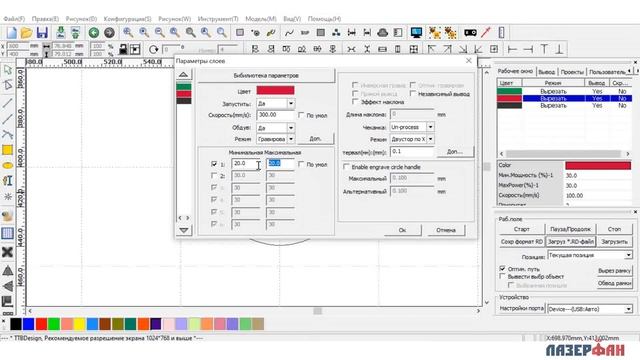The width and height of the screenshot is (640, 360).
Task: Click the blue grid array tool
Action: tap(7, 233)
